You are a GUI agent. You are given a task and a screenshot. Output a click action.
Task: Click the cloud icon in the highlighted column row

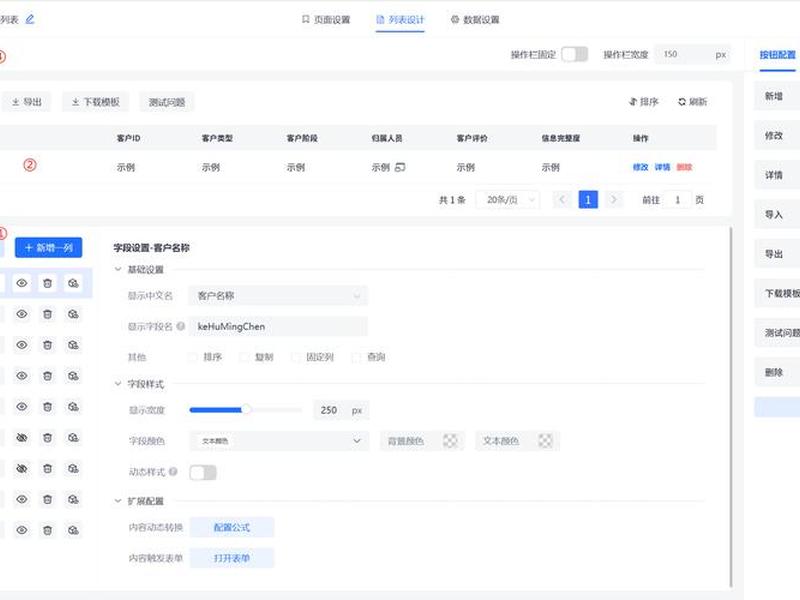coord(73,283)
